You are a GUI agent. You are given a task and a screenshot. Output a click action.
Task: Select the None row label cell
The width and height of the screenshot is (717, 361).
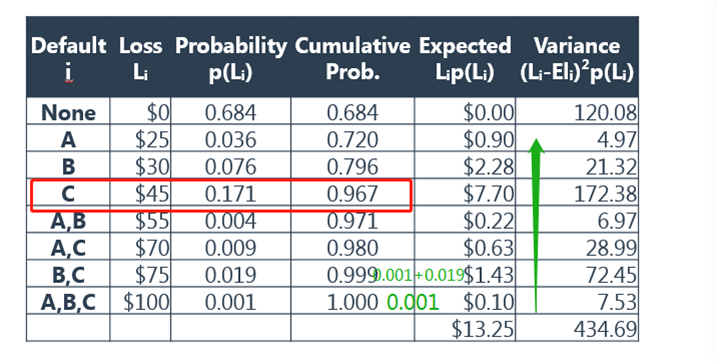click(x=68, y=112)
